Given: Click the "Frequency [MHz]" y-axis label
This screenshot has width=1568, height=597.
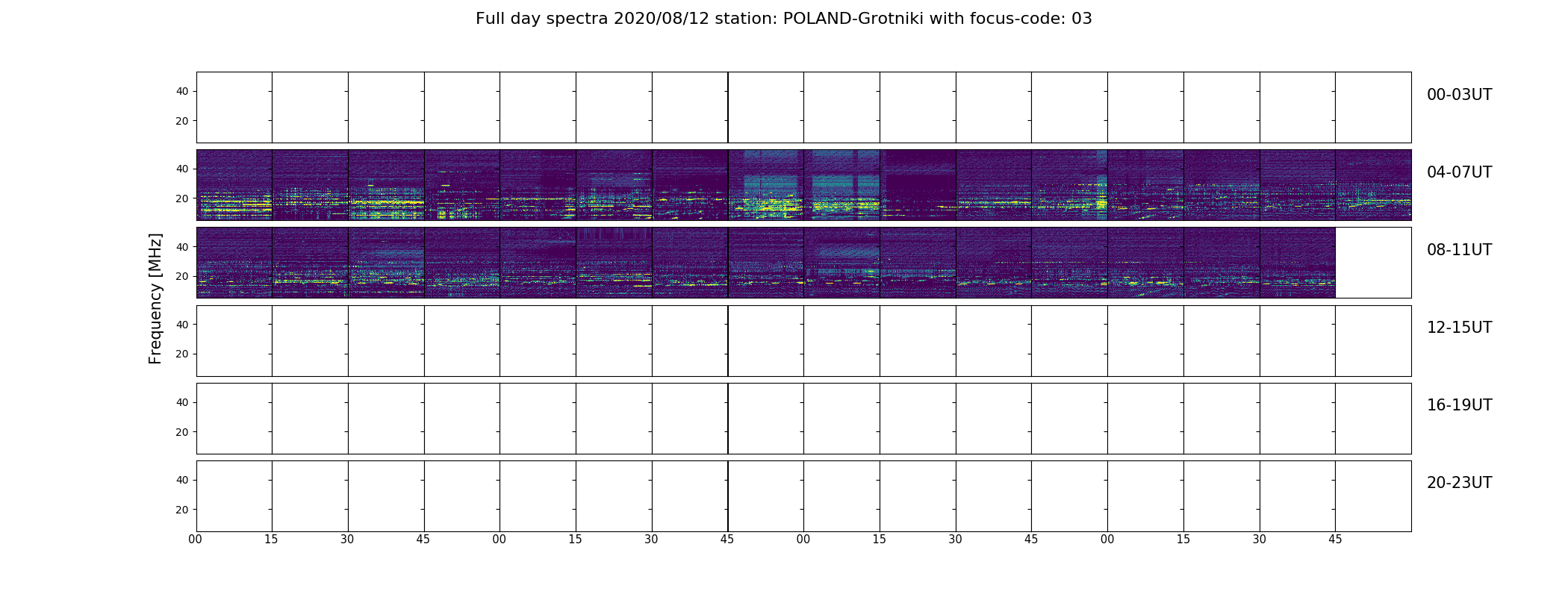Looking at the screenshot, I should 155,298.
